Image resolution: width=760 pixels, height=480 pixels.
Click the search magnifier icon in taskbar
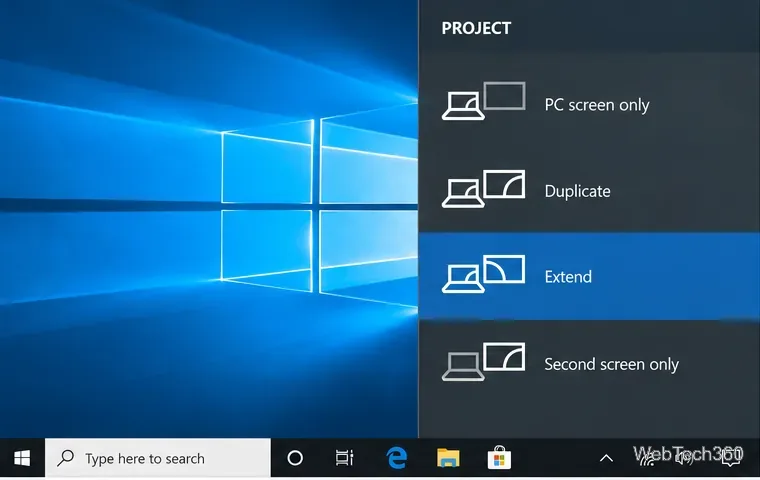point(65,458)
